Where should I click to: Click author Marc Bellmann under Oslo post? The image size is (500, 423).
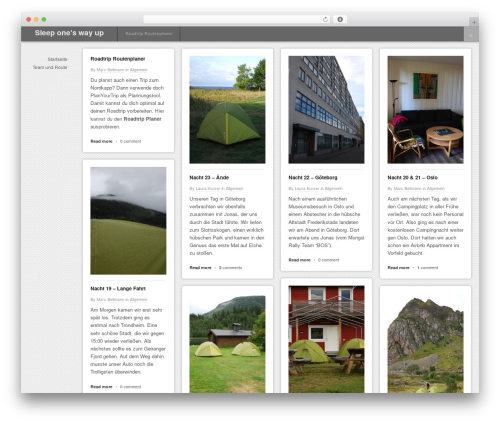(407, 189)
